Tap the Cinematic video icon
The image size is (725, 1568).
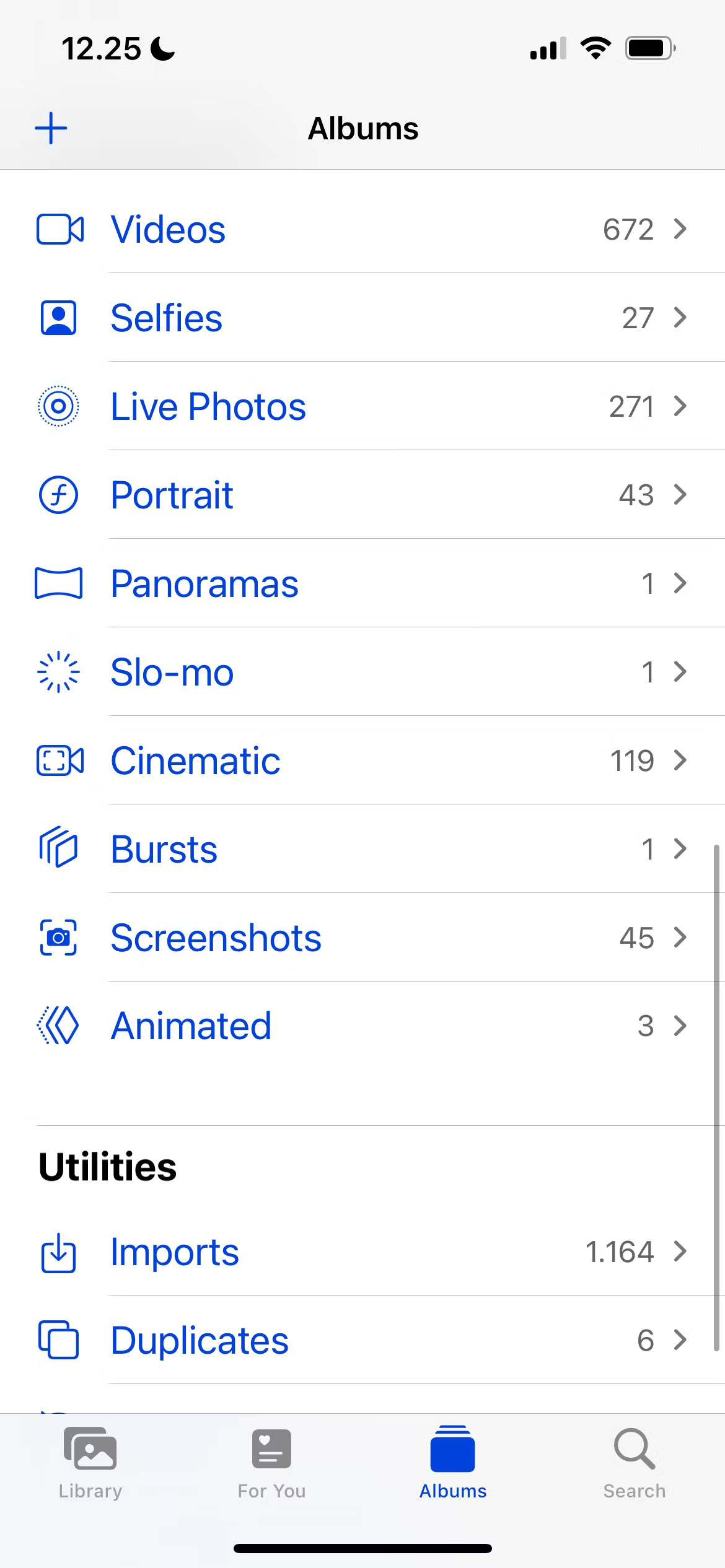point(59,760)
